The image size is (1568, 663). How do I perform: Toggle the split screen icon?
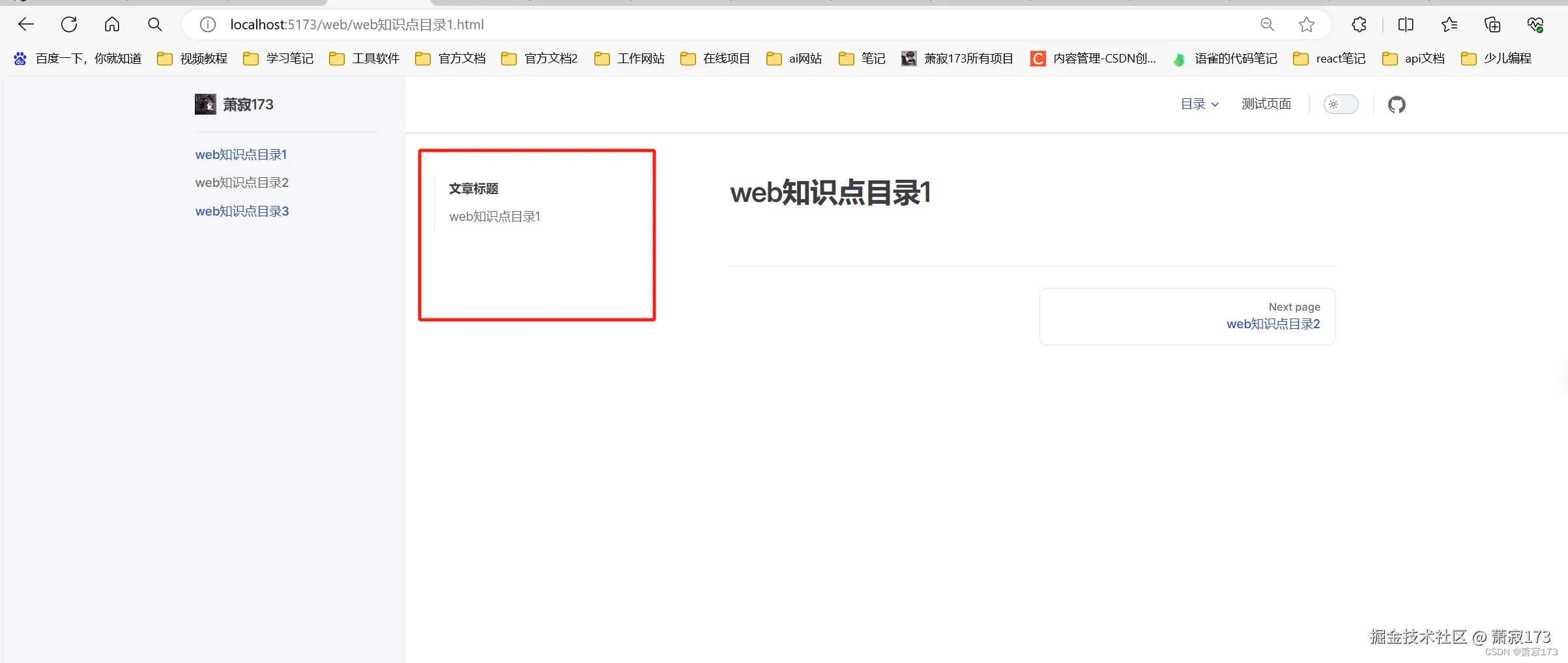point(1406,25)
